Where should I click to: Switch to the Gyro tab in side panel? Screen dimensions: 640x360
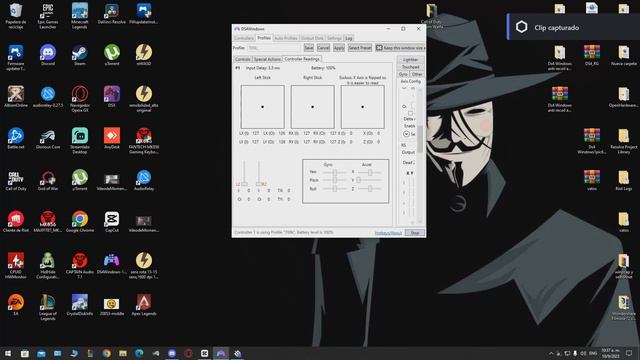[x=403, y=74]
